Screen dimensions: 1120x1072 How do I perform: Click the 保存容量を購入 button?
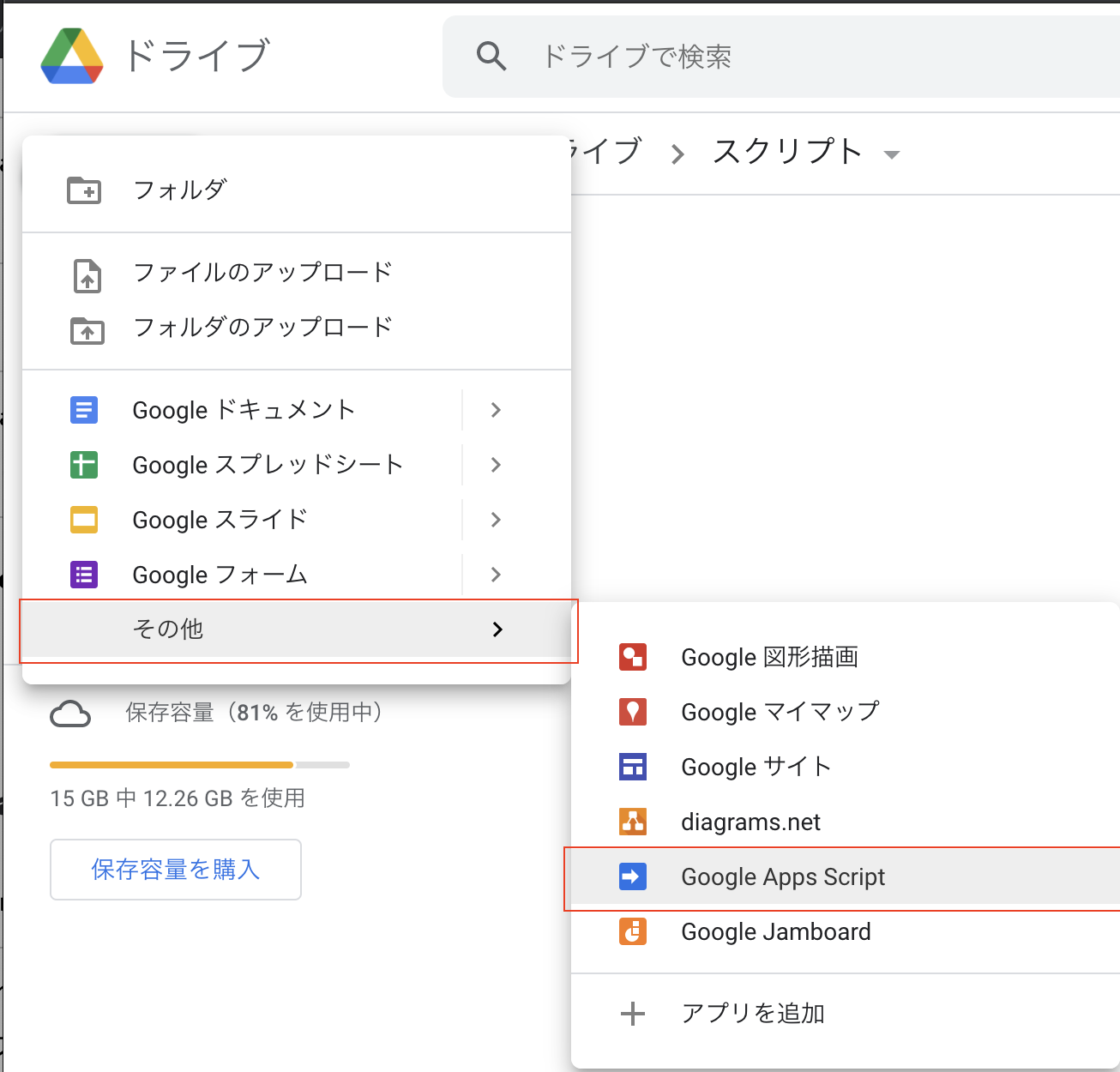coord(176,870)
